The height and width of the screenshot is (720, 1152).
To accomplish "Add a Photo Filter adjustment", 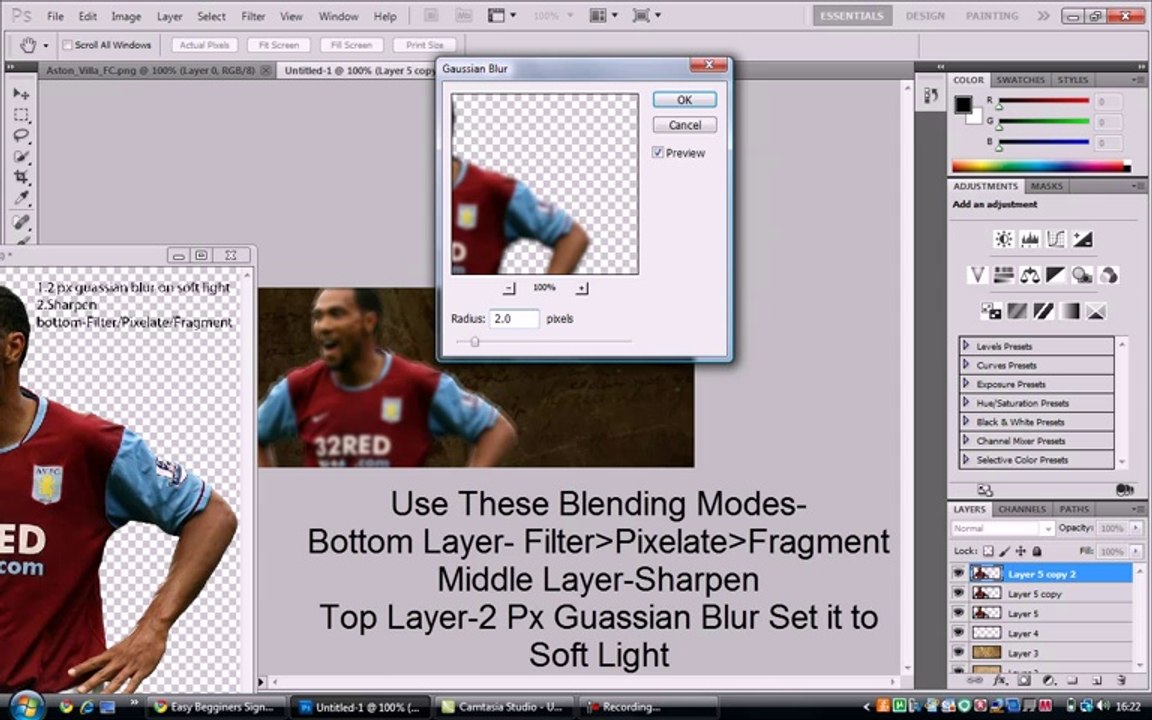I will (1081, 275).
